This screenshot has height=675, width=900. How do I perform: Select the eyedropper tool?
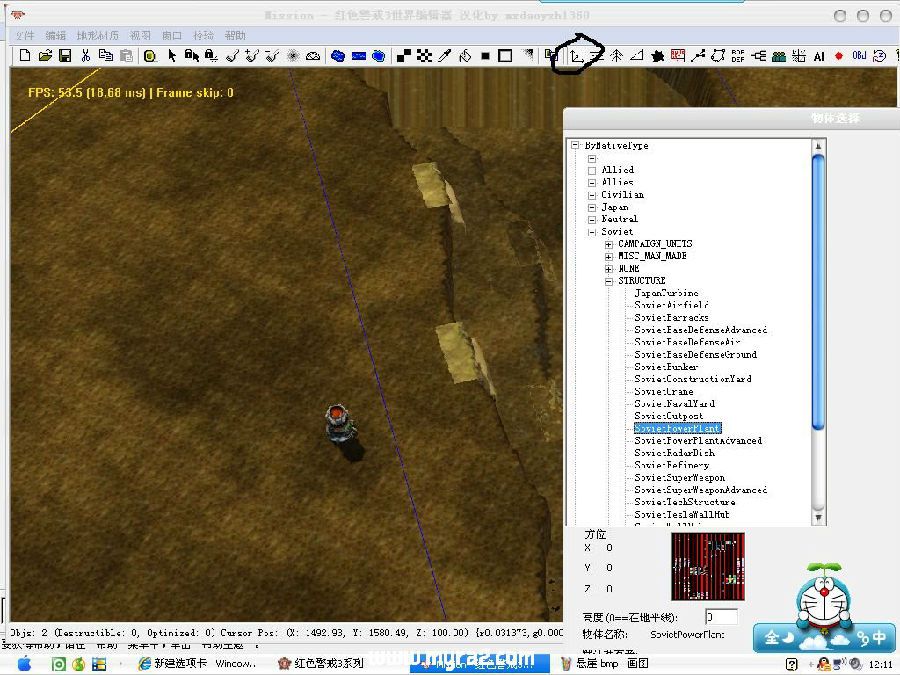coord(444,56)
